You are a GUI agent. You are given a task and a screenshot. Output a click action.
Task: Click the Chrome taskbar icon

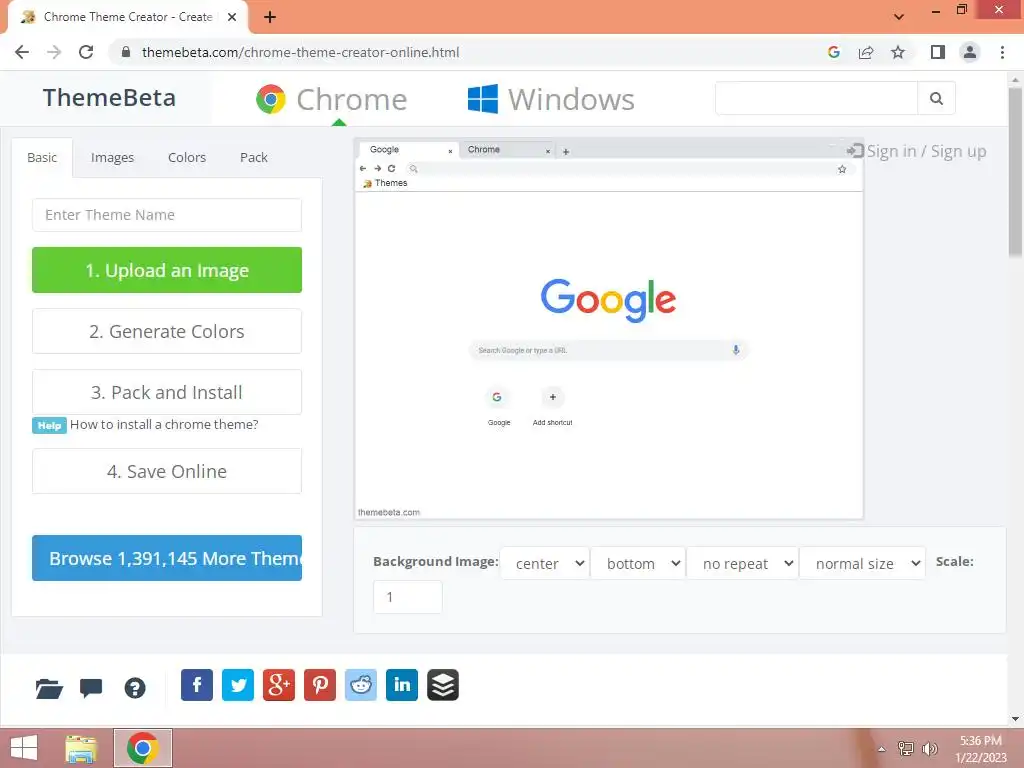(x=143, y=748)
